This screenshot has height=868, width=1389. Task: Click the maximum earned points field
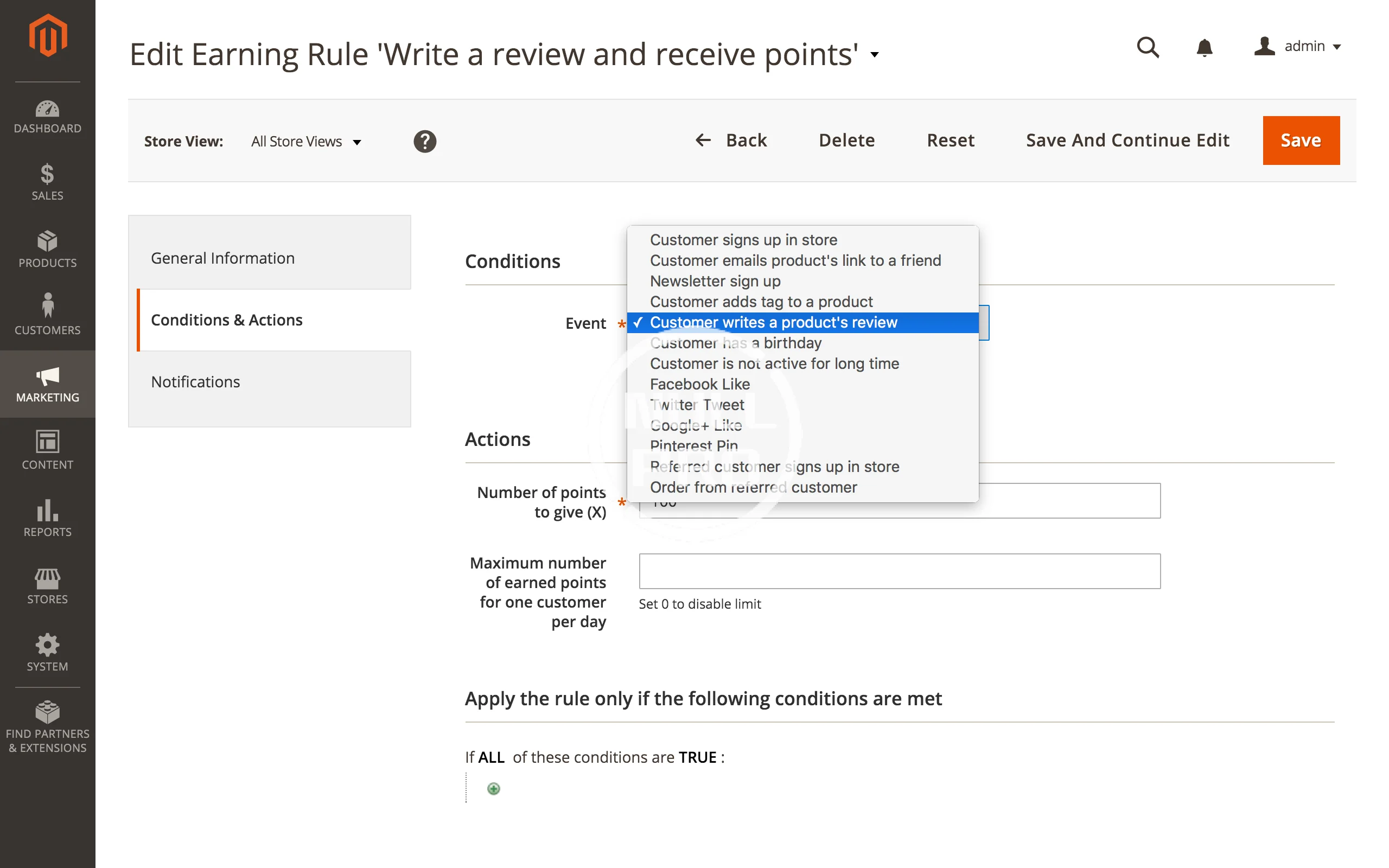899,571
